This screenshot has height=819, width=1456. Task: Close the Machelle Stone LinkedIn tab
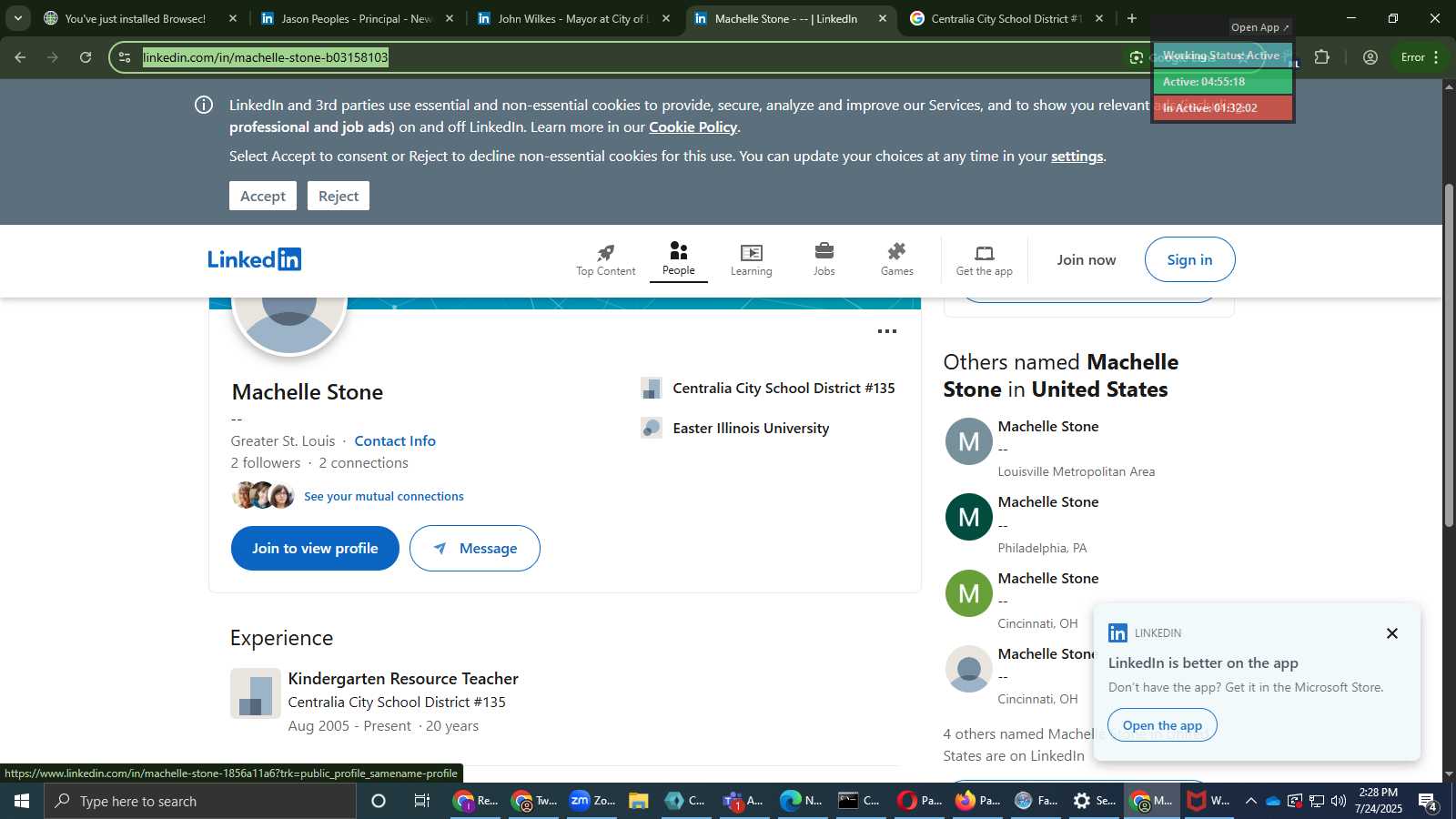coord(882,18)
